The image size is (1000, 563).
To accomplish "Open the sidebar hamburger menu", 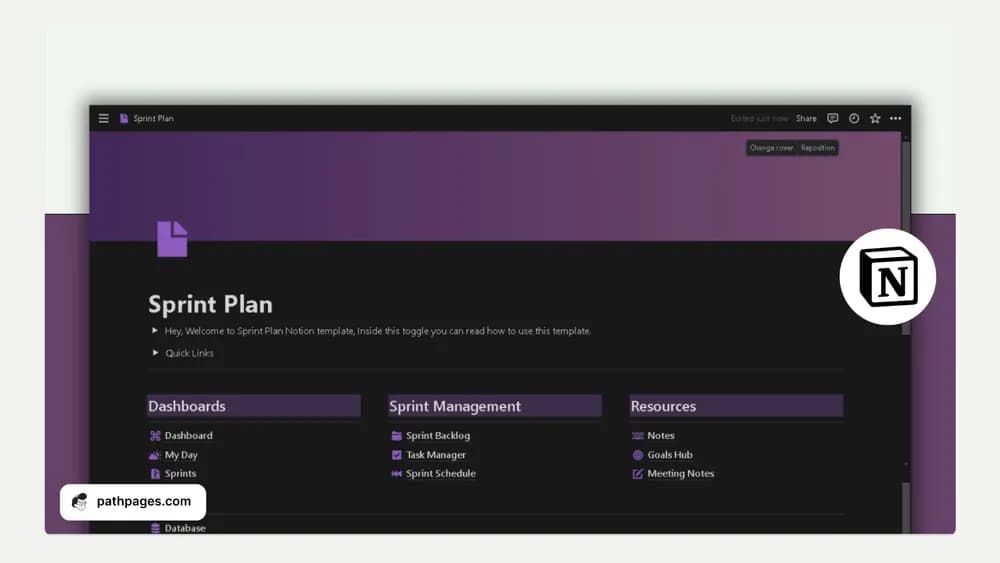I will pyautogui.click(x=103, y=119).
